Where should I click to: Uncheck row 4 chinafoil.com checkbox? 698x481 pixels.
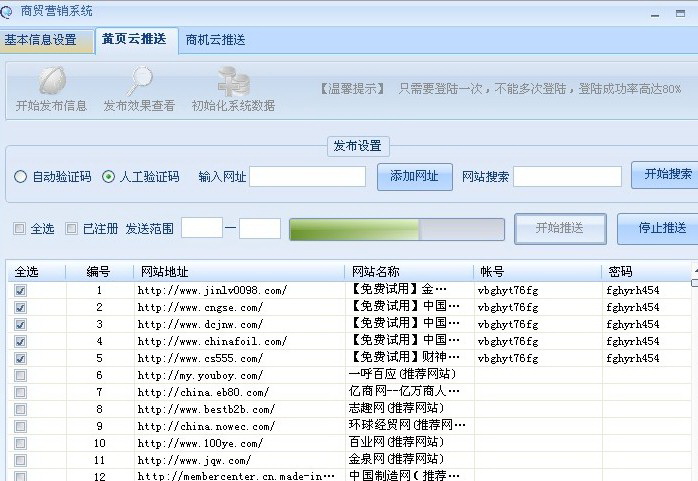(20, 341)
